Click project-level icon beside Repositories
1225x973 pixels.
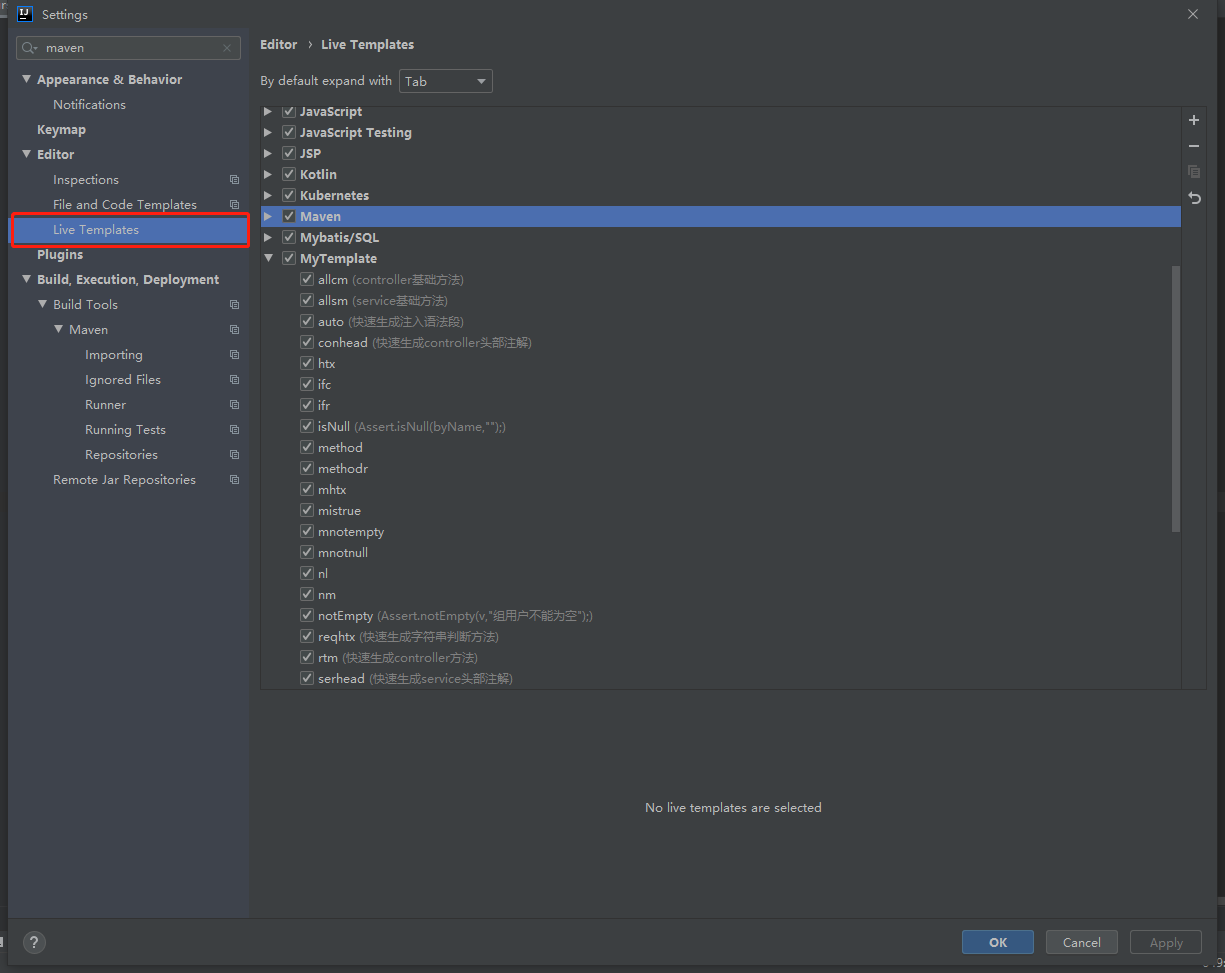click(x=234, y=455)
